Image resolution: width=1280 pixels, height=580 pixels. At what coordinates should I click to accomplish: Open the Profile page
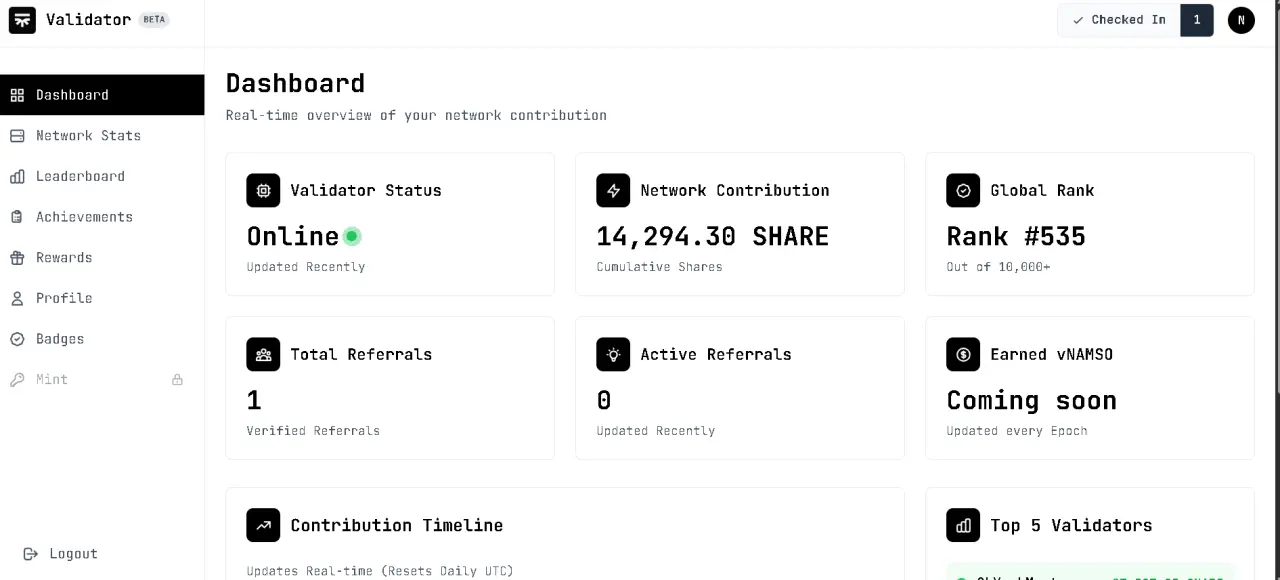click(102, 298)
